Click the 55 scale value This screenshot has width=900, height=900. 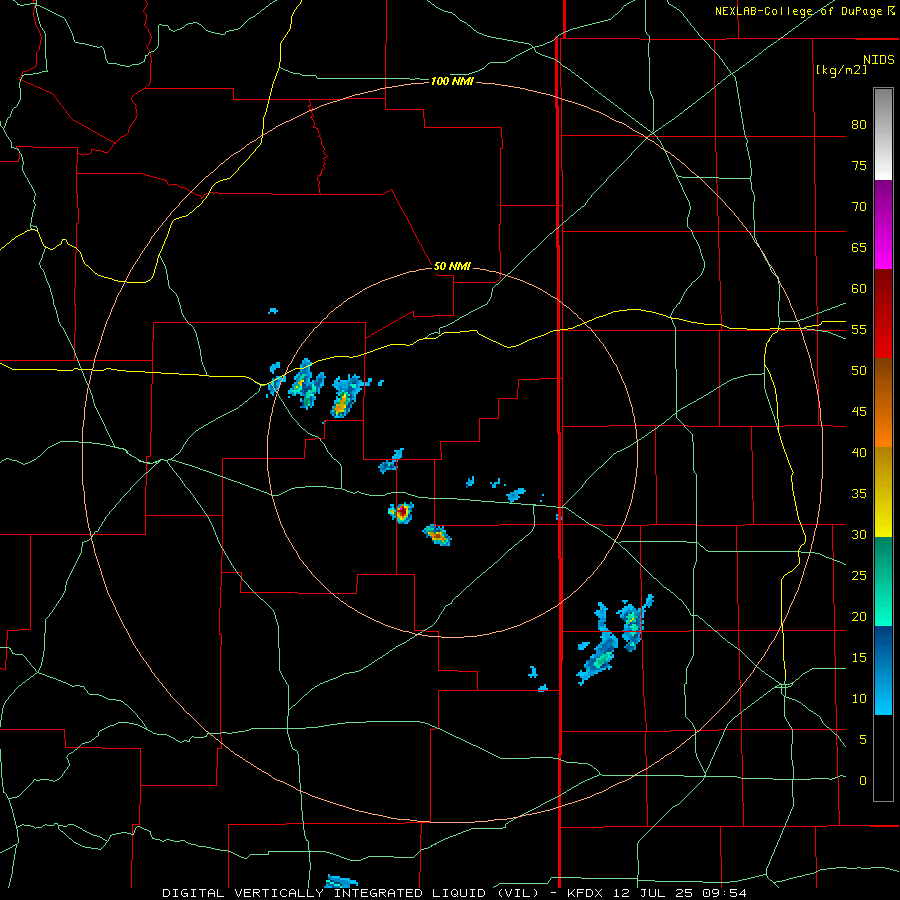click(x=859, y=329)
